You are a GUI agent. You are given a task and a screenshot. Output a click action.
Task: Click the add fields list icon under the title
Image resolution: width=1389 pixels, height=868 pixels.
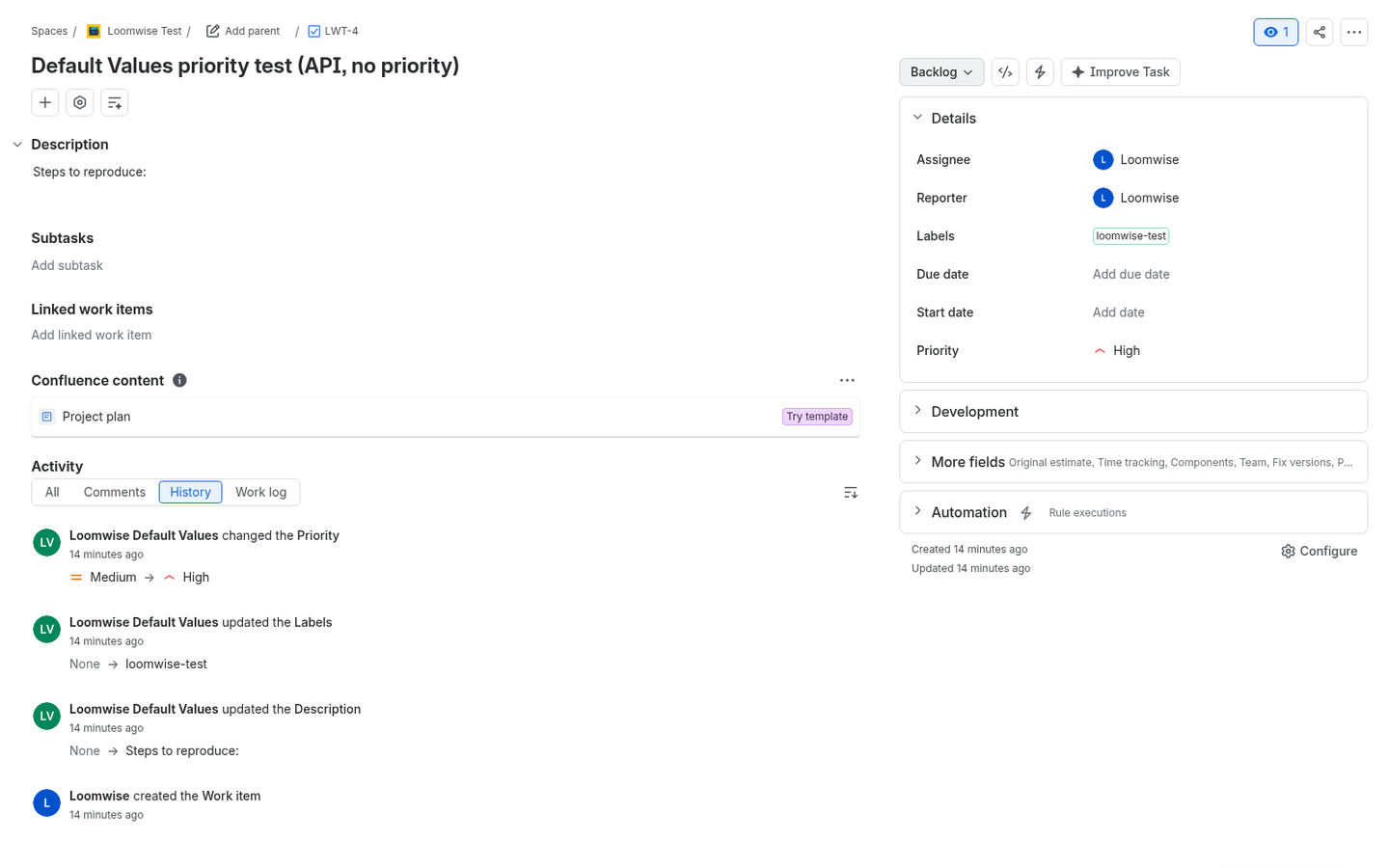point(115,102)
